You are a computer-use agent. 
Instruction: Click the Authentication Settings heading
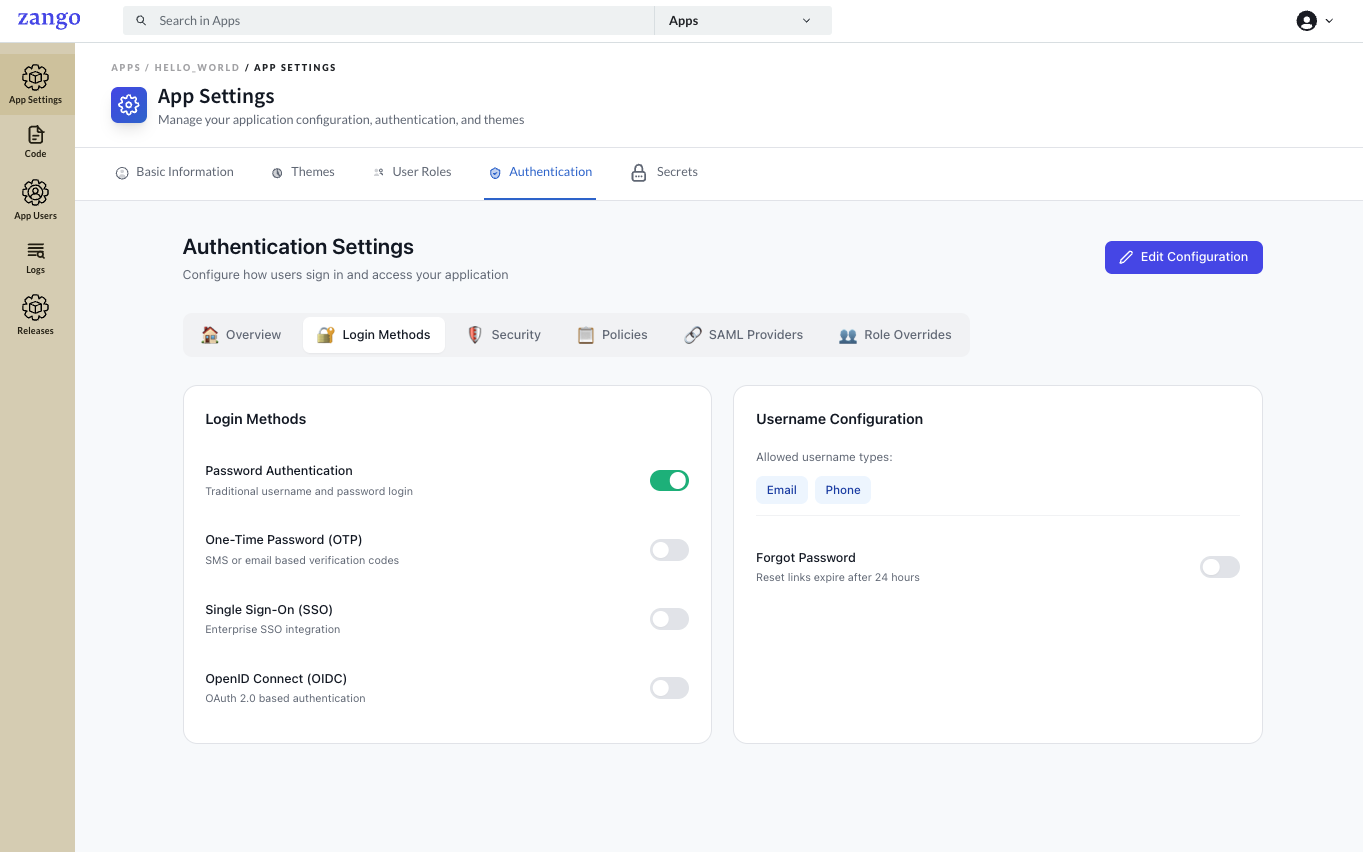pos(298,247)
